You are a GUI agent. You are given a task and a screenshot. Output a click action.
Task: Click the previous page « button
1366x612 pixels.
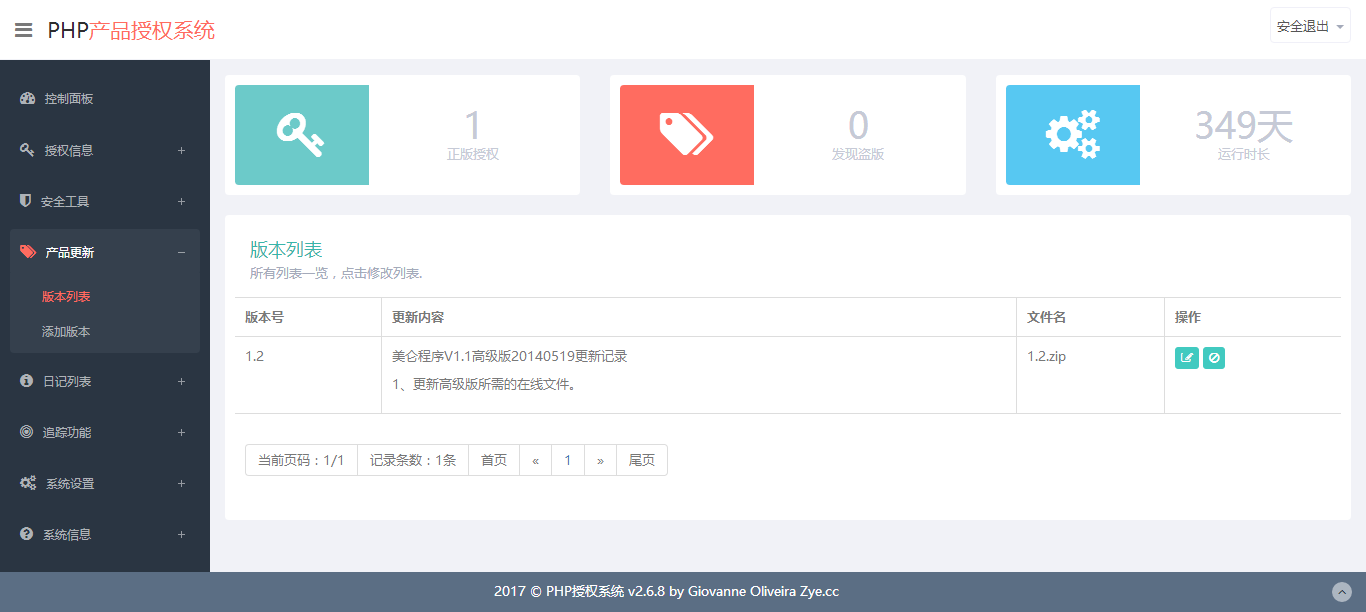(x=536, y=460)
